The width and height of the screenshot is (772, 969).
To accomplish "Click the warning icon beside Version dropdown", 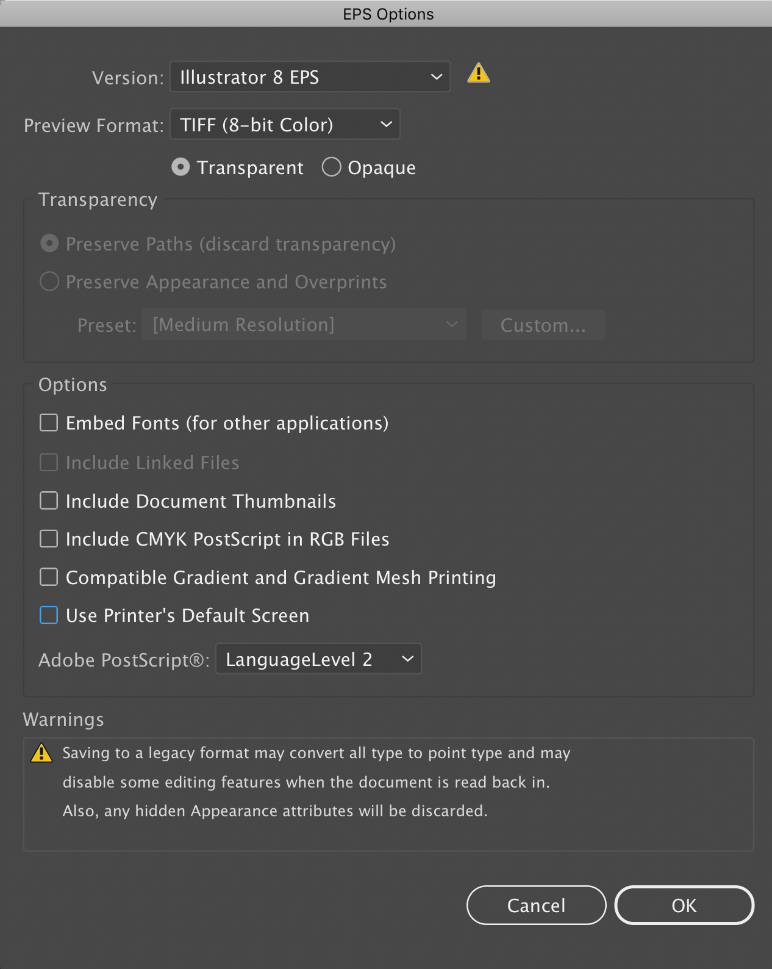I will pyautogui.click(x=479, y=74).
